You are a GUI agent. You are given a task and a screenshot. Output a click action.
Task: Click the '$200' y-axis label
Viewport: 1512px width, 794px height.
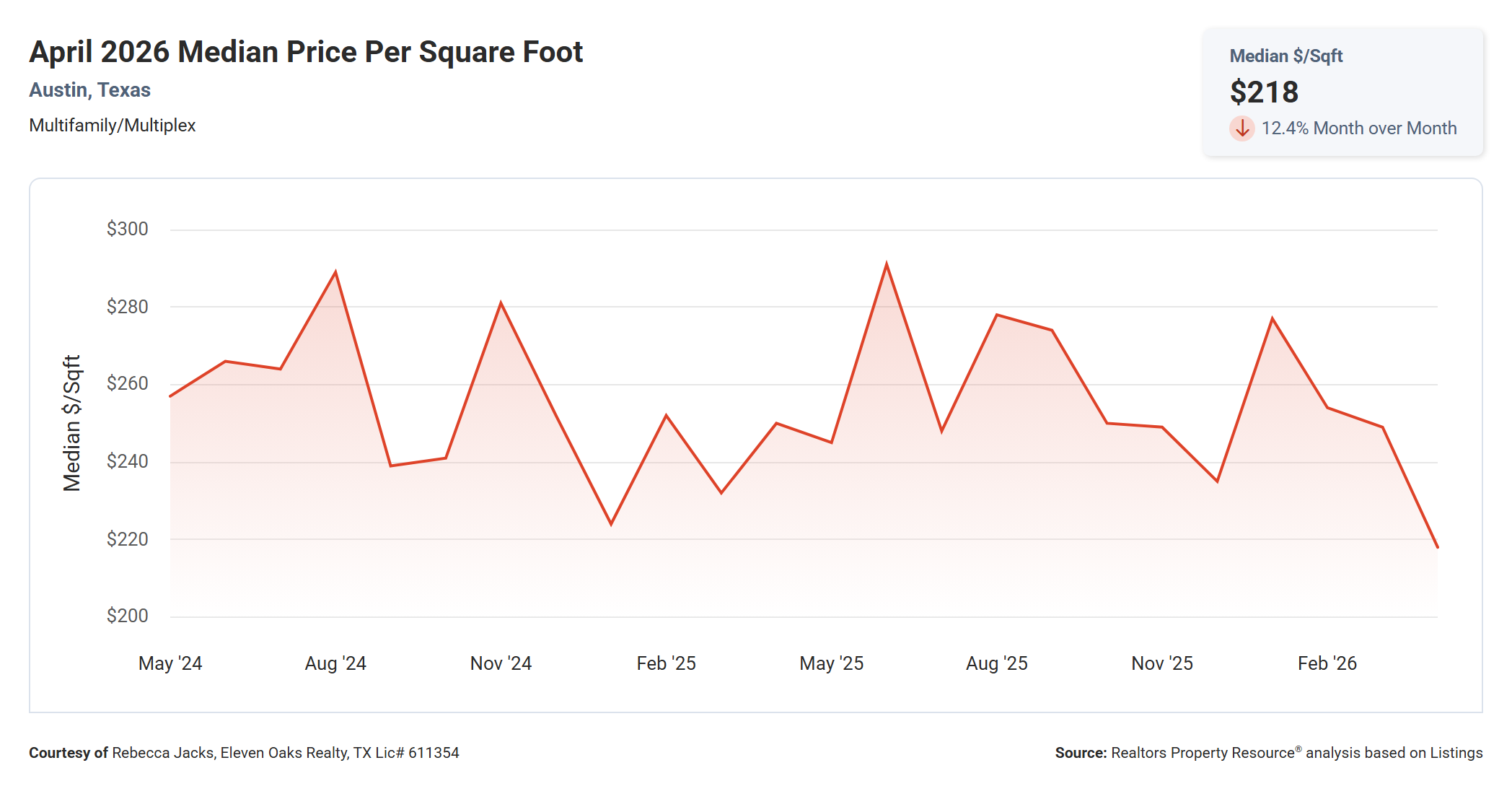(x=127, y=616)
